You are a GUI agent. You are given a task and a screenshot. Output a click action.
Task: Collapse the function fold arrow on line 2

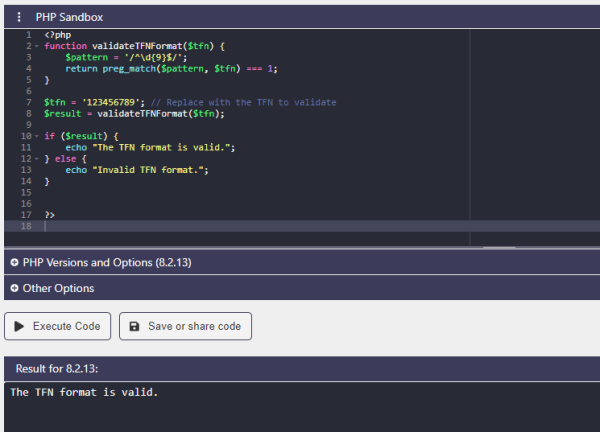37,46
